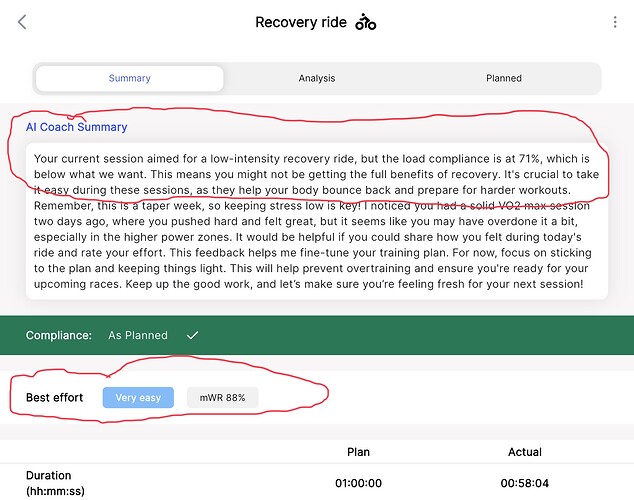
Task: Click the cycling bike icon beside title
Action: click(366, 22)
